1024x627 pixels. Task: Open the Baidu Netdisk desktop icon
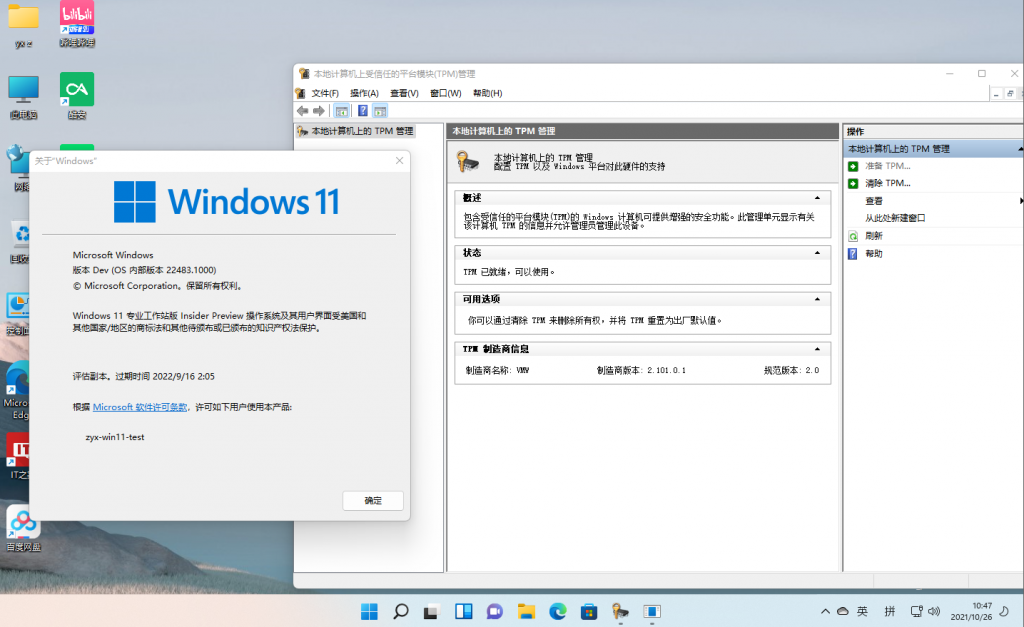click(x=23, y=524)
